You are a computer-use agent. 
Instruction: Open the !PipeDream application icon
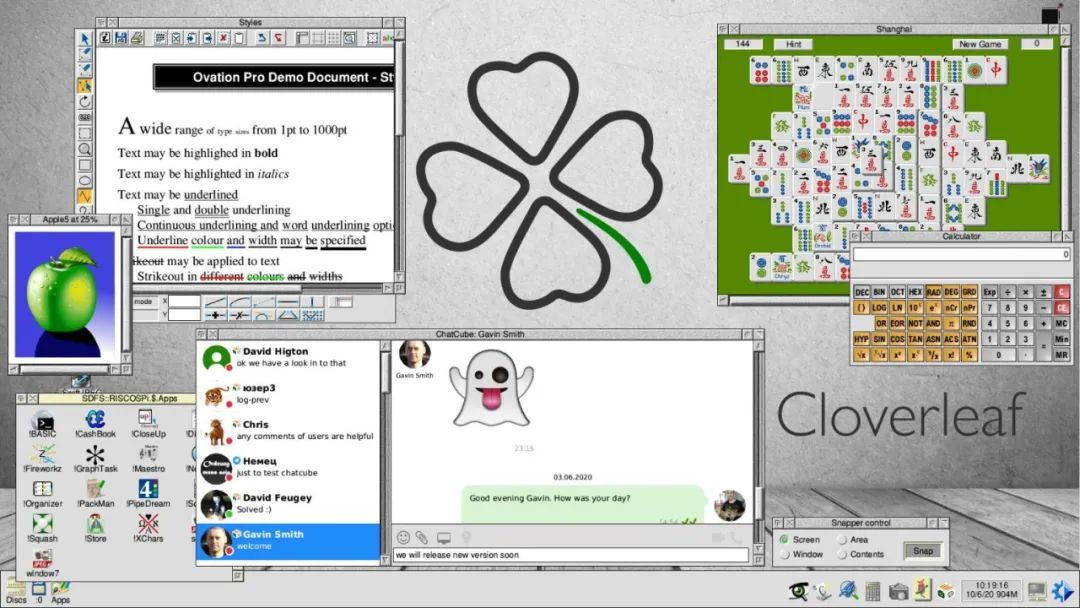pyautogui.click(x=149, y=494)
